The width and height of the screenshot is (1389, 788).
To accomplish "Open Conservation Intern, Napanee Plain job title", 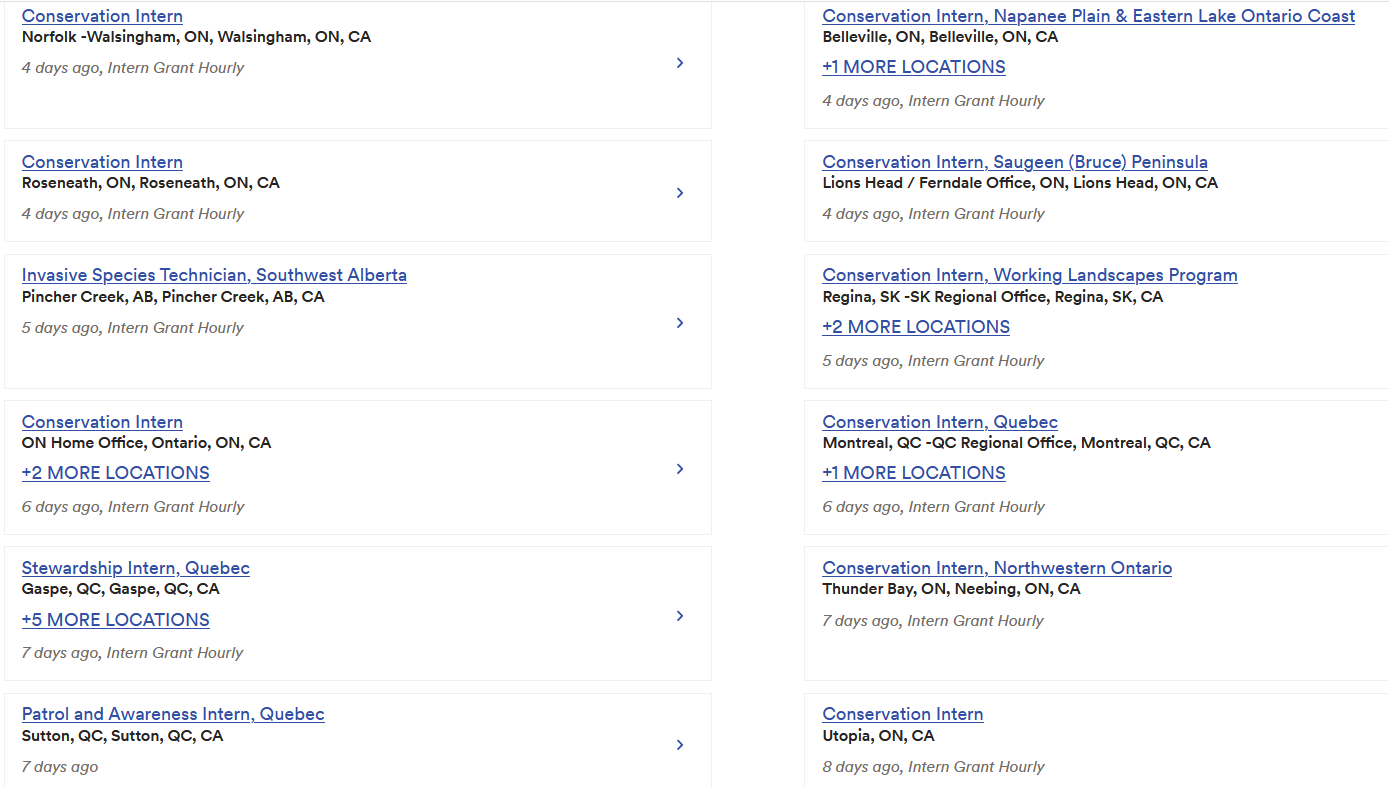I will click(1089, 16).
